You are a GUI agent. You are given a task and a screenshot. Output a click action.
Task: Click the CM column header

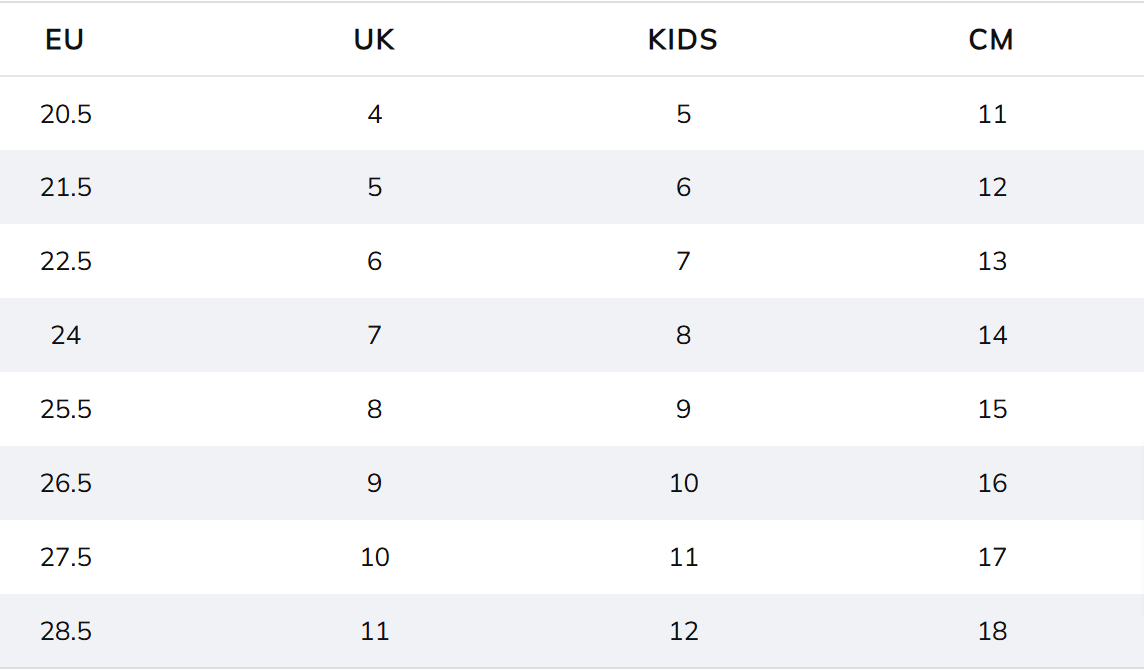pyautogui.click(x=992, y=39)
